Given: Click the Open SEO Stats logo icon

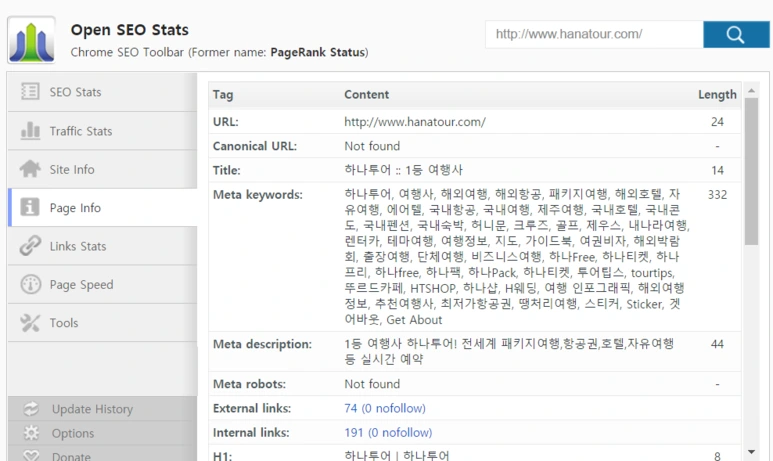Looking at the screenshot, I should pyautogui.click(x=31, y=40).
